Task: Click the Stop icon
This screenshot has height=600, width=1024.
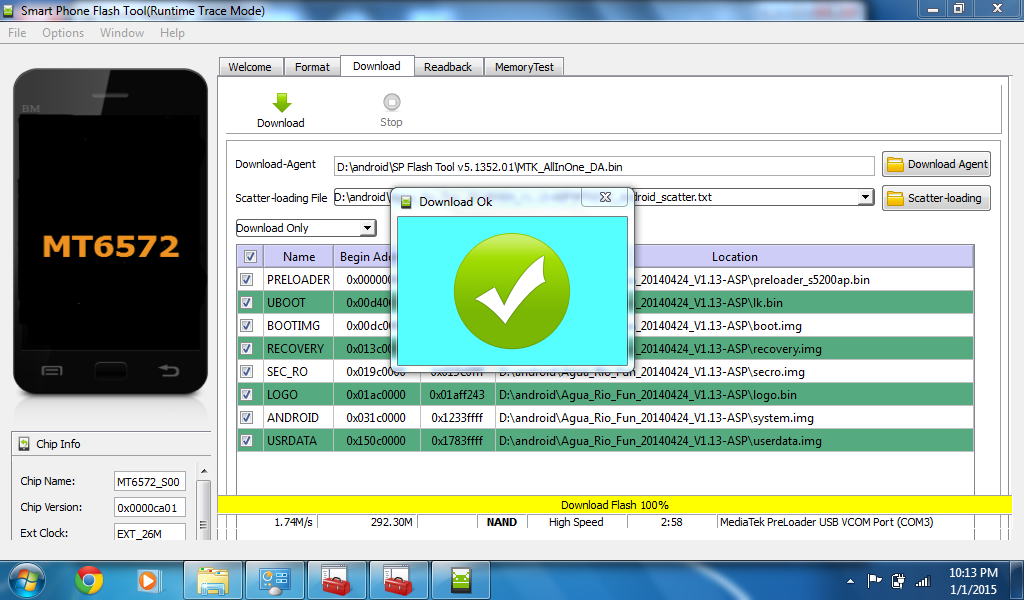Action: click(391, 102)
